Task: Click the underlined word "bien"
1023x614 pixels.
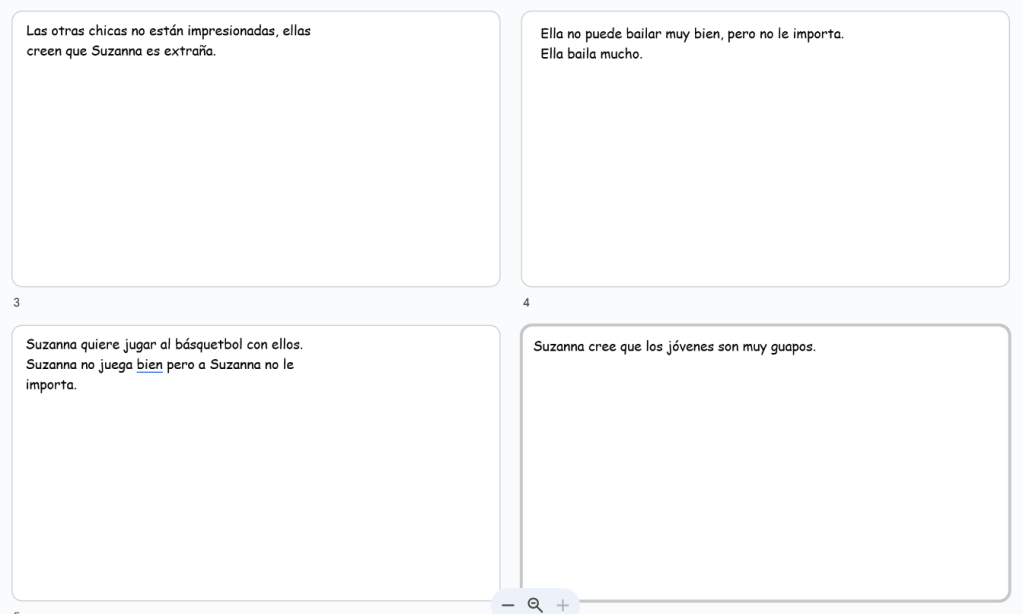Action: [x=149, y=365]
